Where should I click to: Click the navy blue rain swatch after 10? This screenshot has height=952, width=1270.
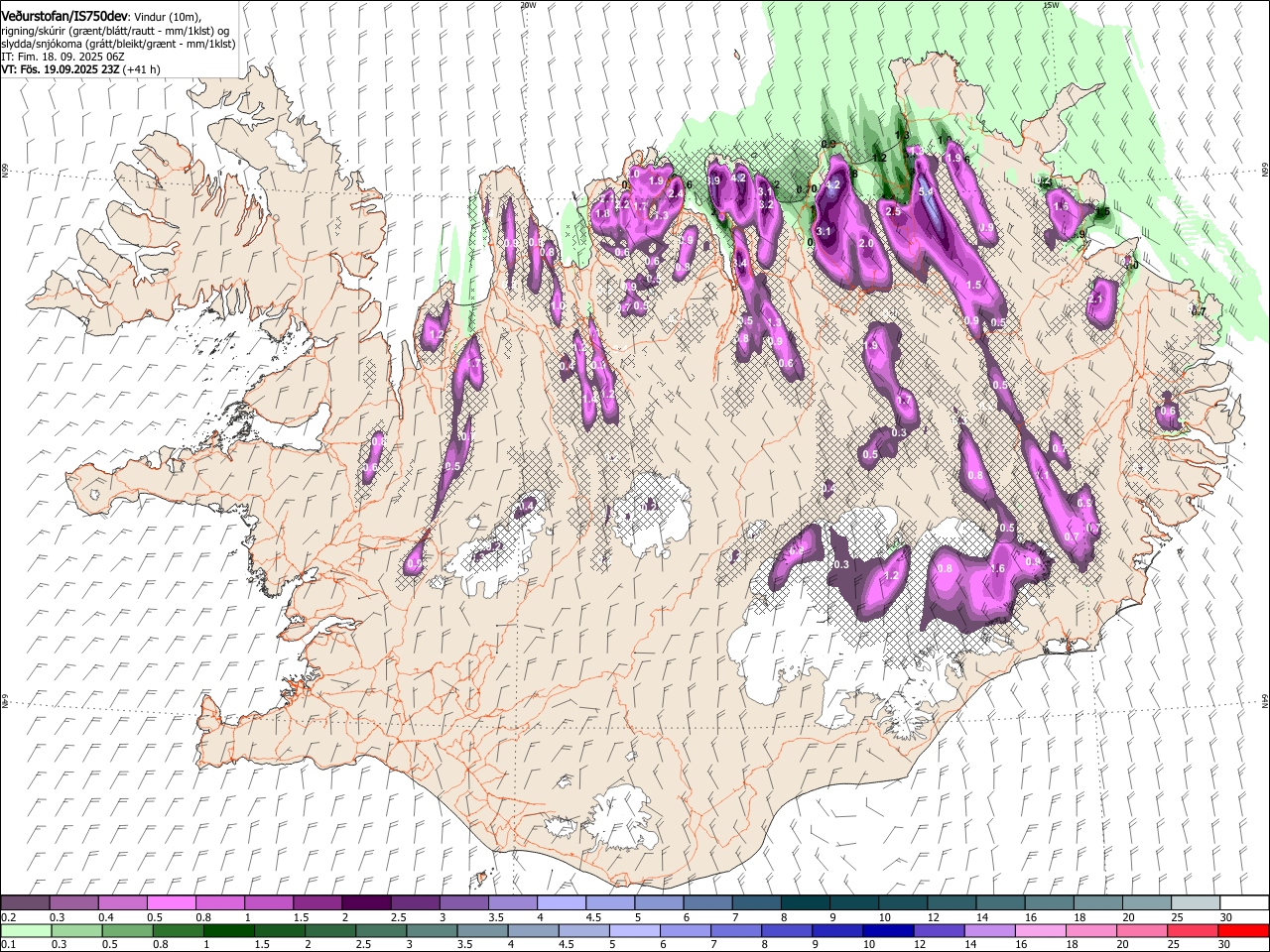click(888, 930)
